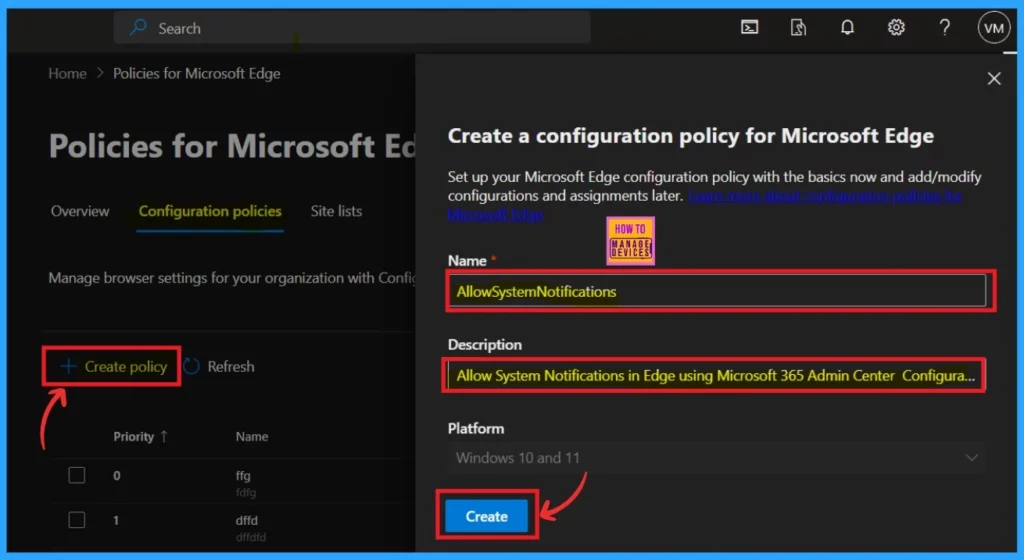Click priority value 1
The width and height of the screenshot is (1024, 560).
click(116, 521)
